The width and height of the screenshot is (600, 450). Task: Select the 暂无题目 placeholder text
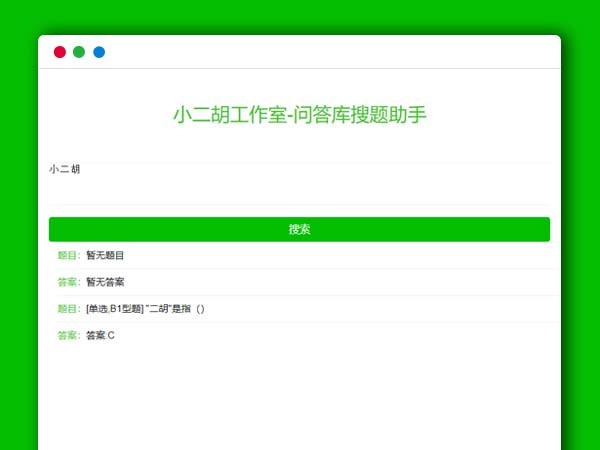tap(105, 256)
